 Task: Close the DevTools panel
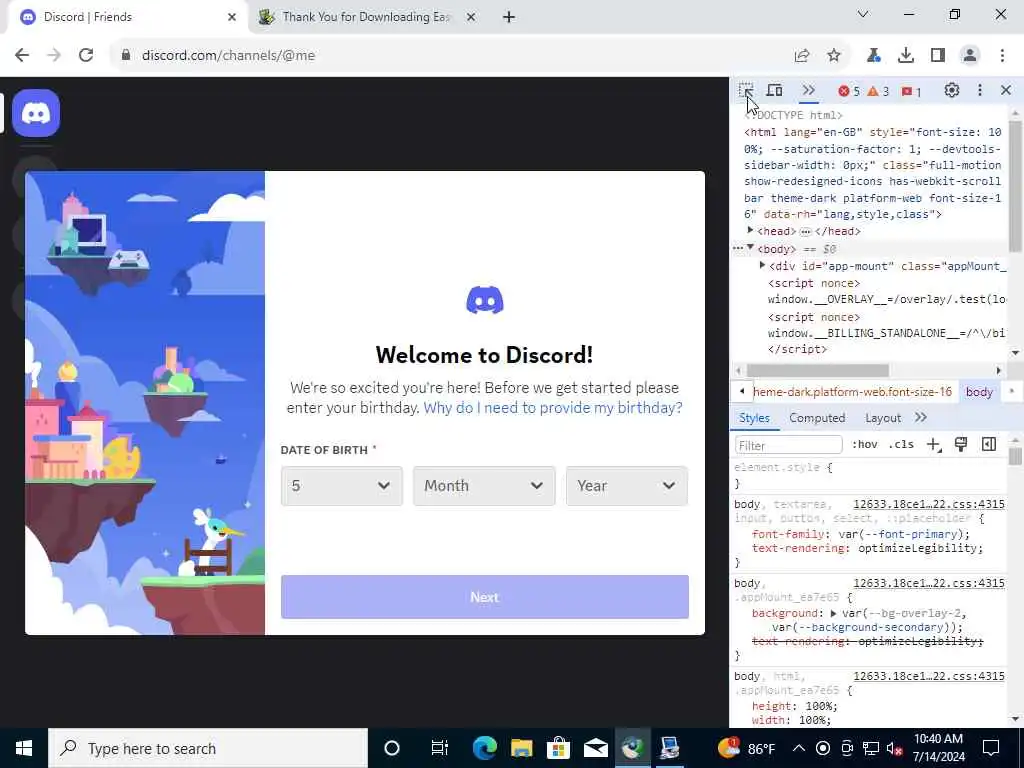coord(1006,90)
